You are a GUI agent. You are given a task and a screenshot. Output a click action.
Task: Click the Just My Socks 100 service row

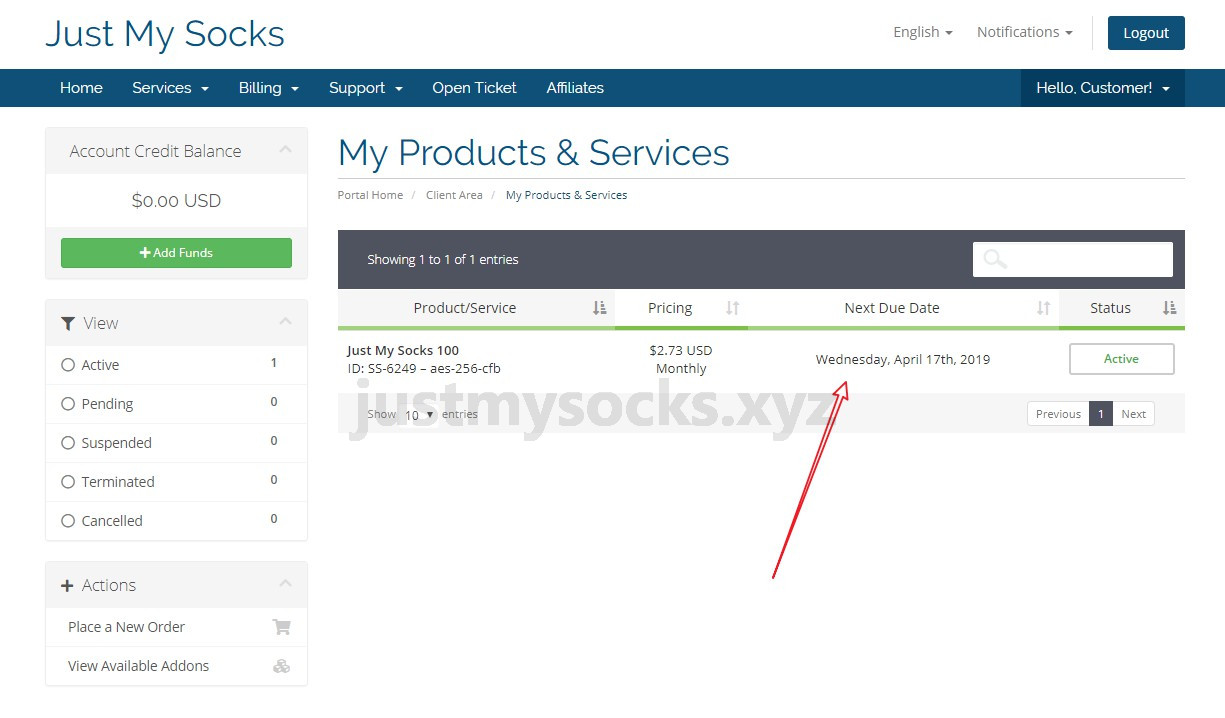point(761,360)
